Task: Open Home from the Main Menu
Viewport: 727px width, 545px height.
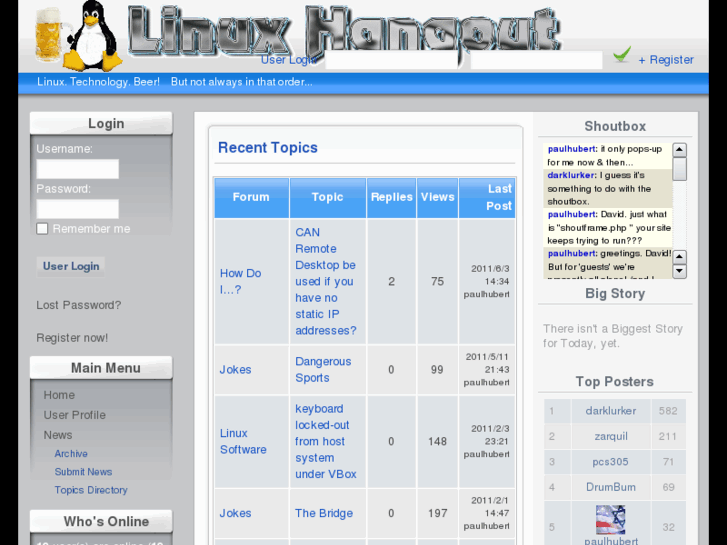Action: point(59,395)
